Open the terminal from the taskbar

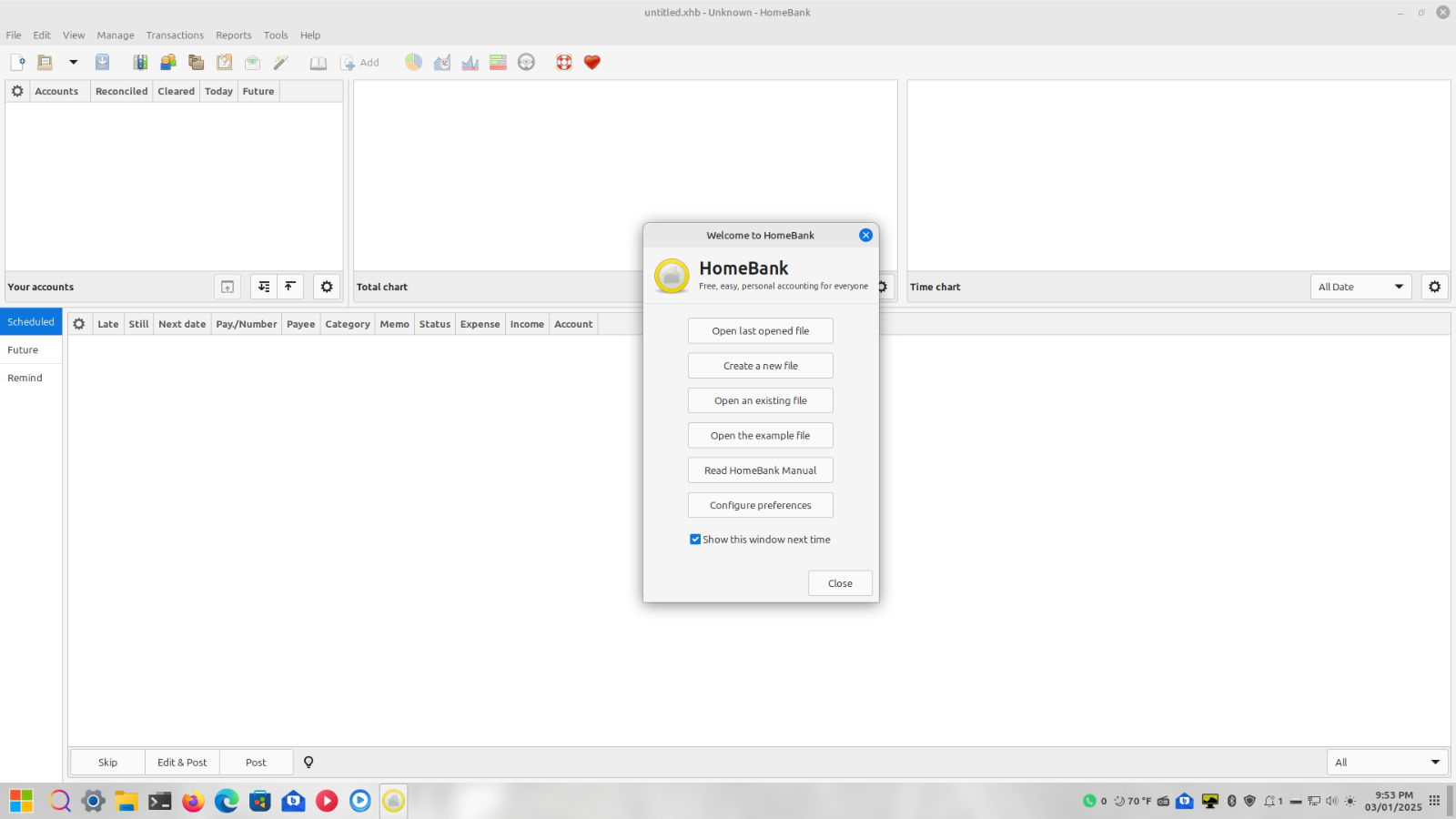point(160,801)
